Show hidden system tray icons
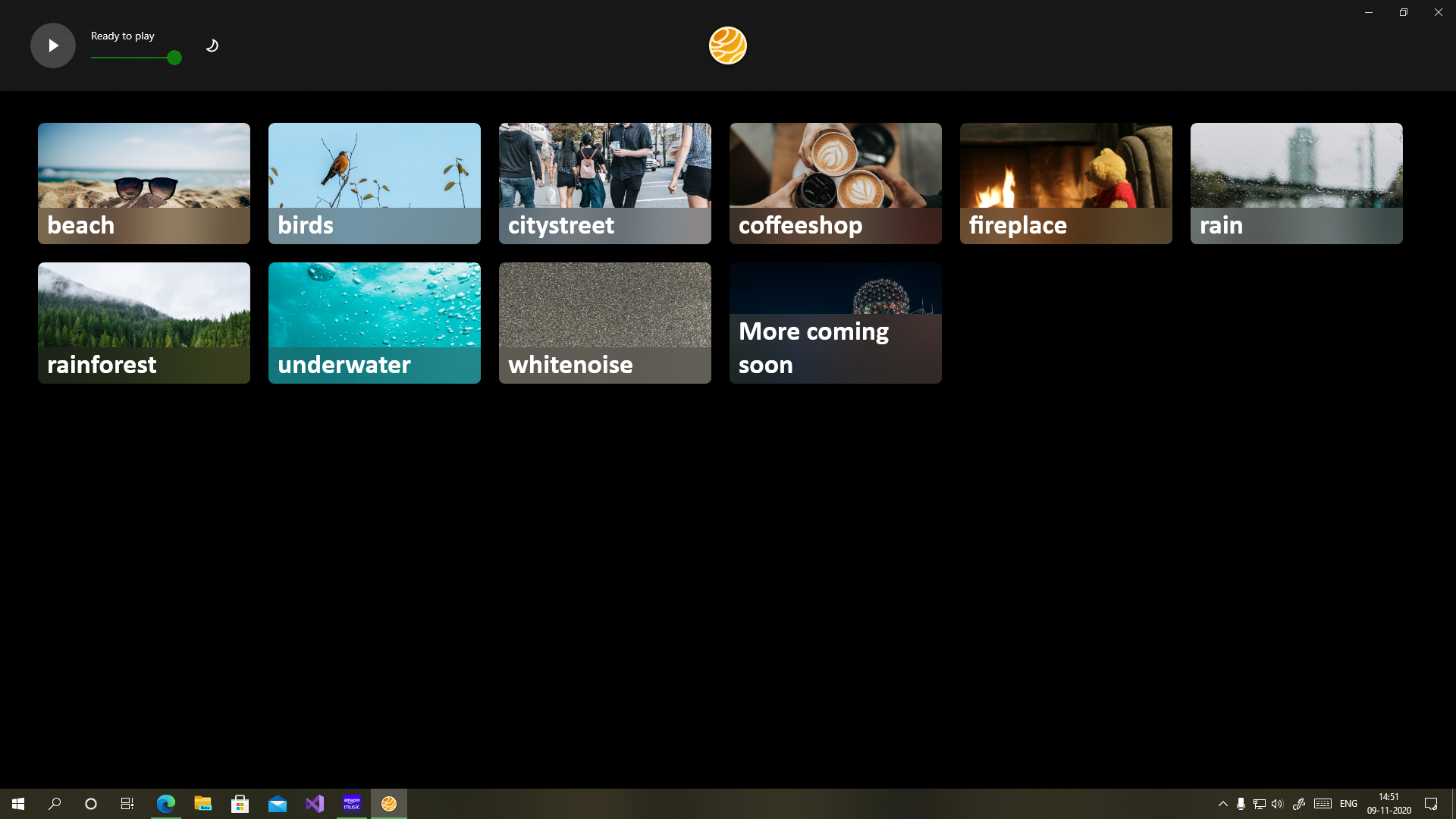The width and height of the screenshot is (1456, 819). (1222, 804)
